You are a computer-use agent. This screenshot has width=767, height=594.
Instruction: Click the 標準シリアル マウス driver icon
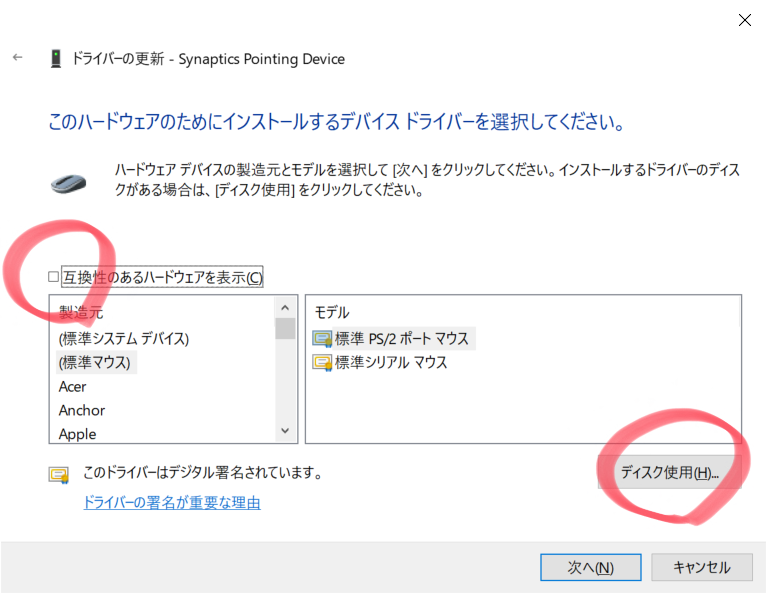tap(322, 362)
